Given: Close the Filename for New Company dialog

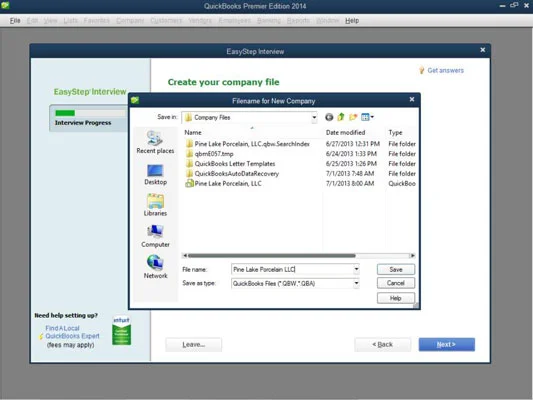Looking at the screenshot, I should [x=412, y=99].
